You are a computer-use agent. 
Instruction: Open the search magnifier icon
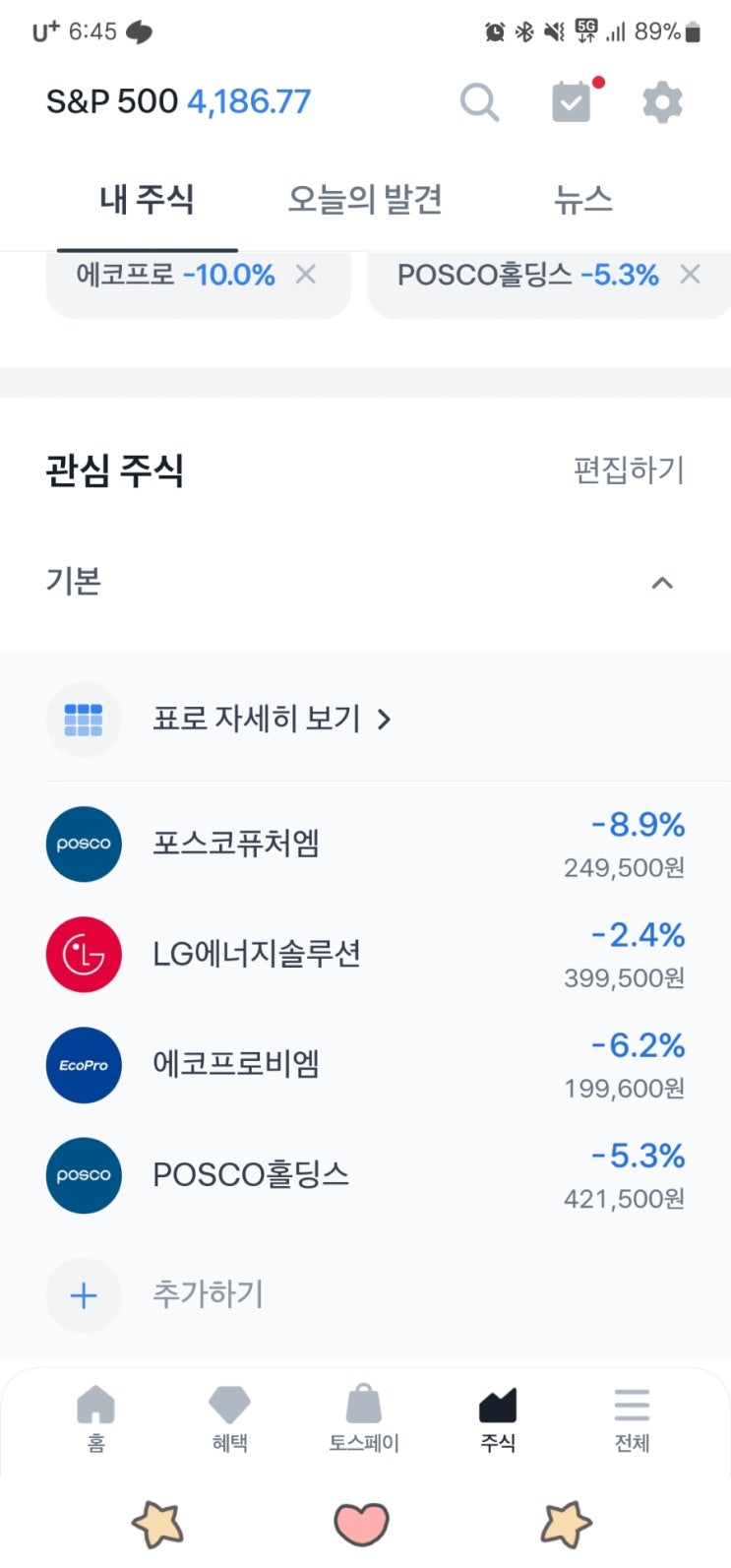tap(479, 101)
